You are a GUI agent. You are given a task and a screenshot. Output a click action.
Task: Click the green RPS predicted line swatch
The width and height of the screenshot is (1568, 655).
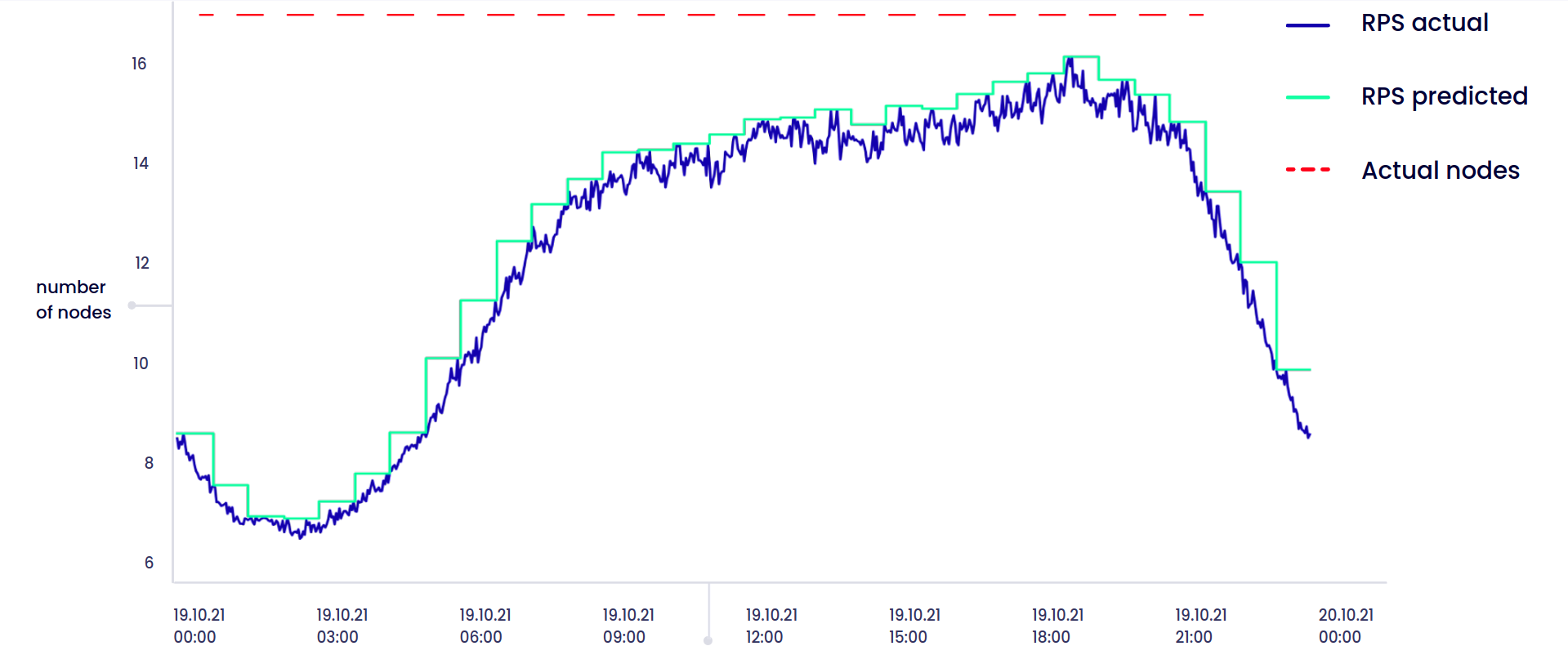(x=1308, y=97)
